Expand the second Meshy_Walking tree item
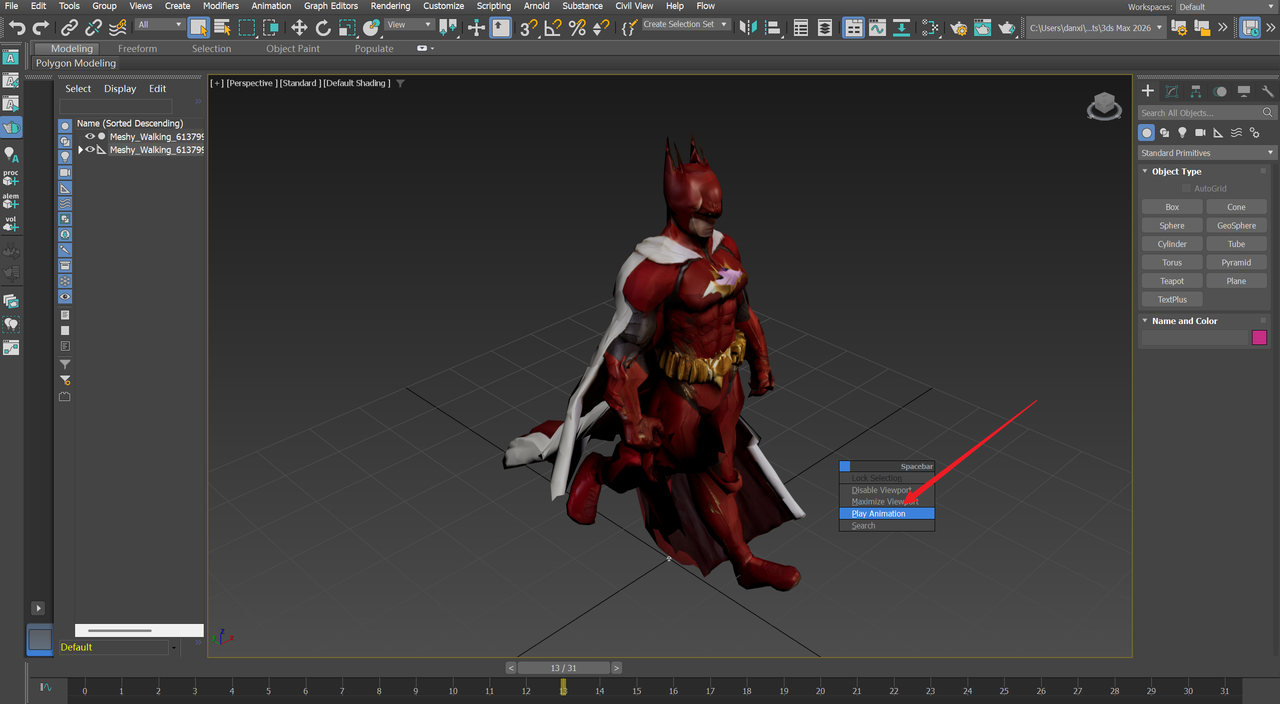The image size is (1280, 704). click(x=80, y=150)
